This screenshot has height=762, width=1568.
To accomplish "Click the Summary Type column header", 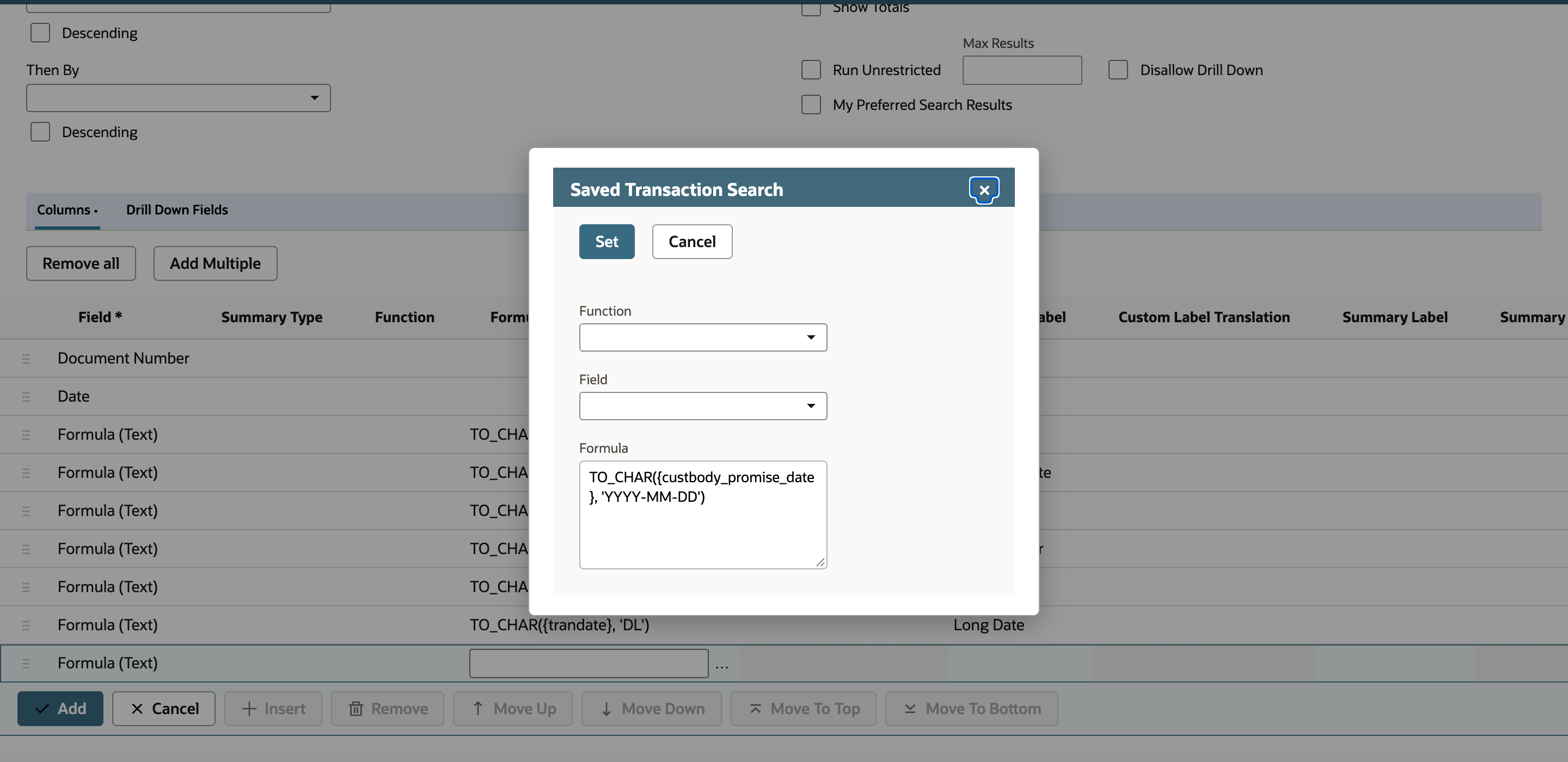I will click(272, 317).
